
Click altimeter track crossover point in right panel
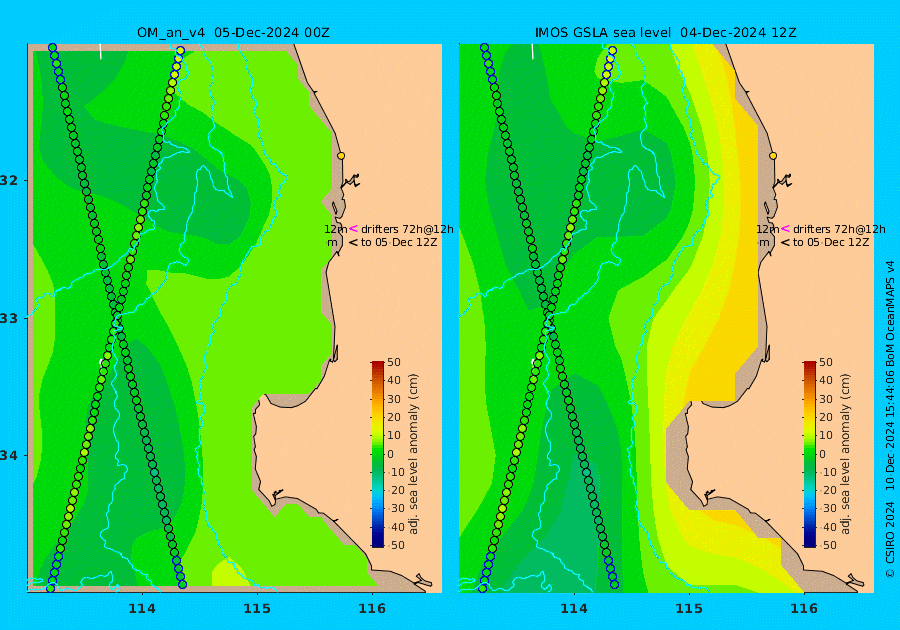coord(549,318)
